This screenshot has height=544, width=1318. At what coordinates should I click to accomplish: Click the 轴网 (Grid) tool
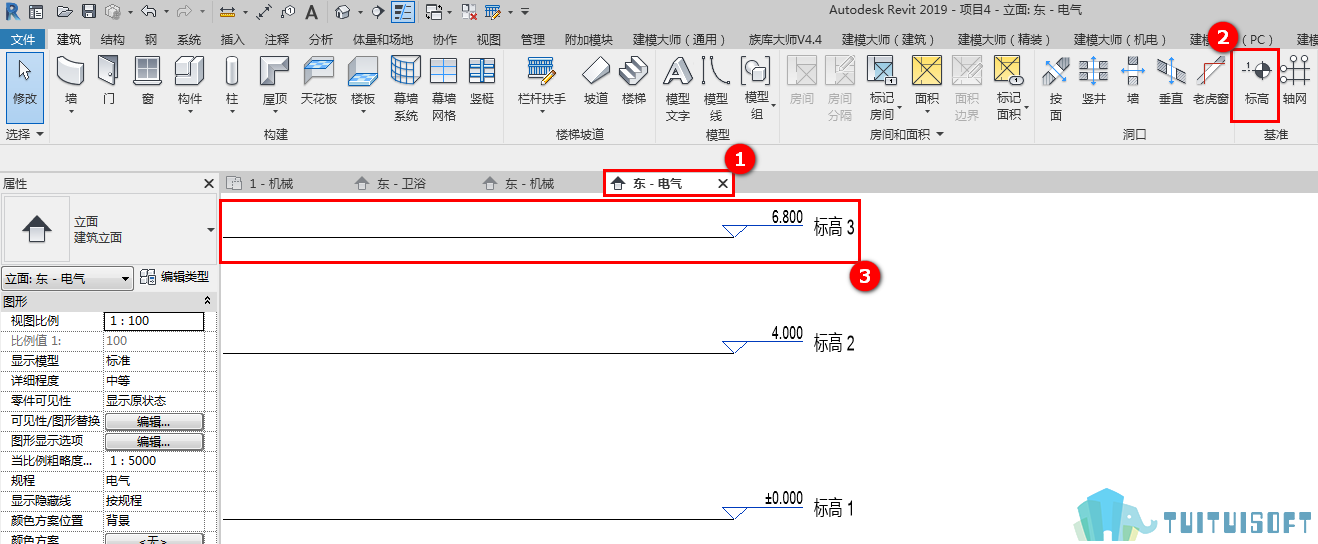point(1295,81)
